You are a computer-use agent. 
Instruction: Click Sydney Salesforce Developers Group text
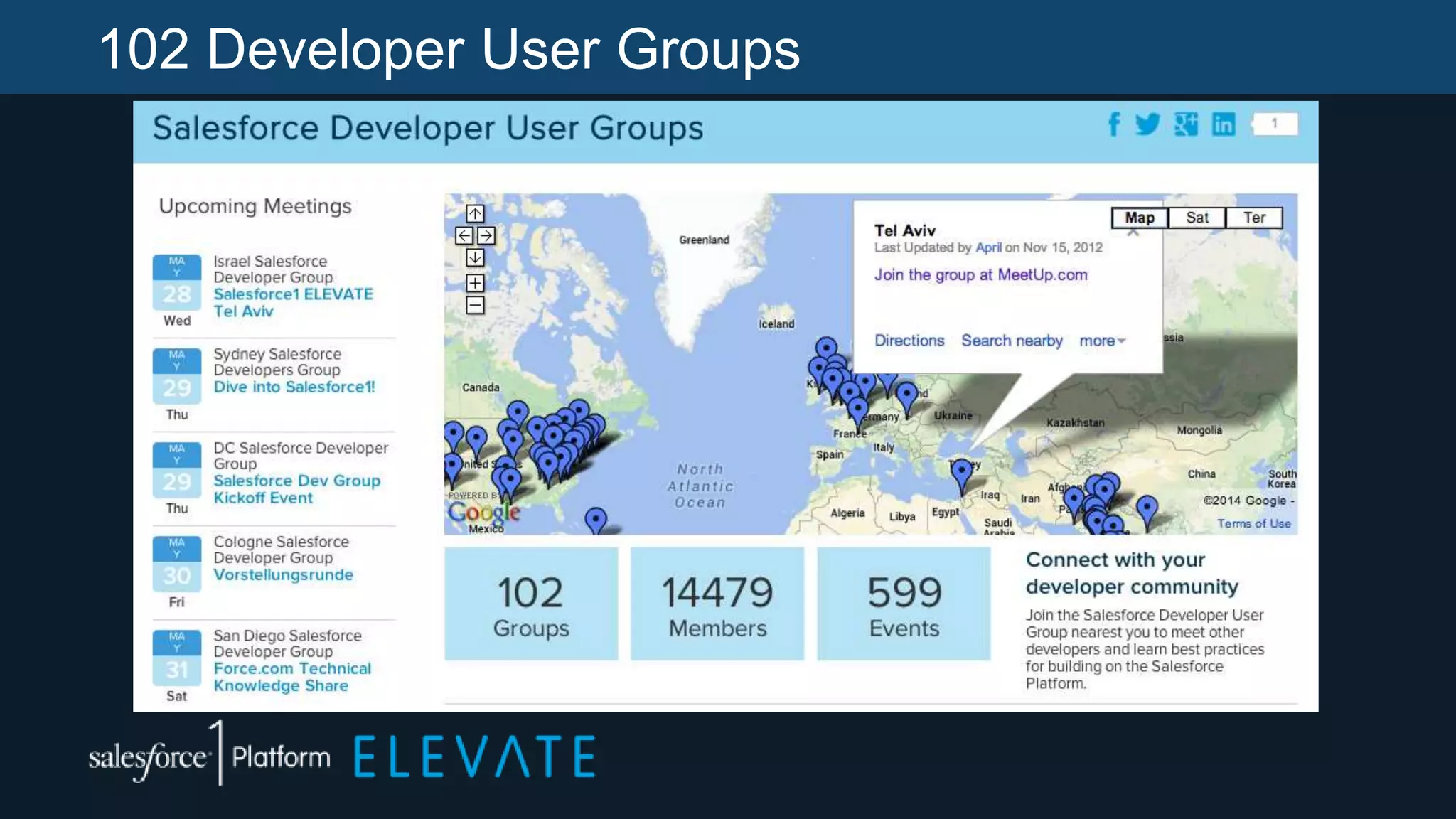click(x=277, y=362)
